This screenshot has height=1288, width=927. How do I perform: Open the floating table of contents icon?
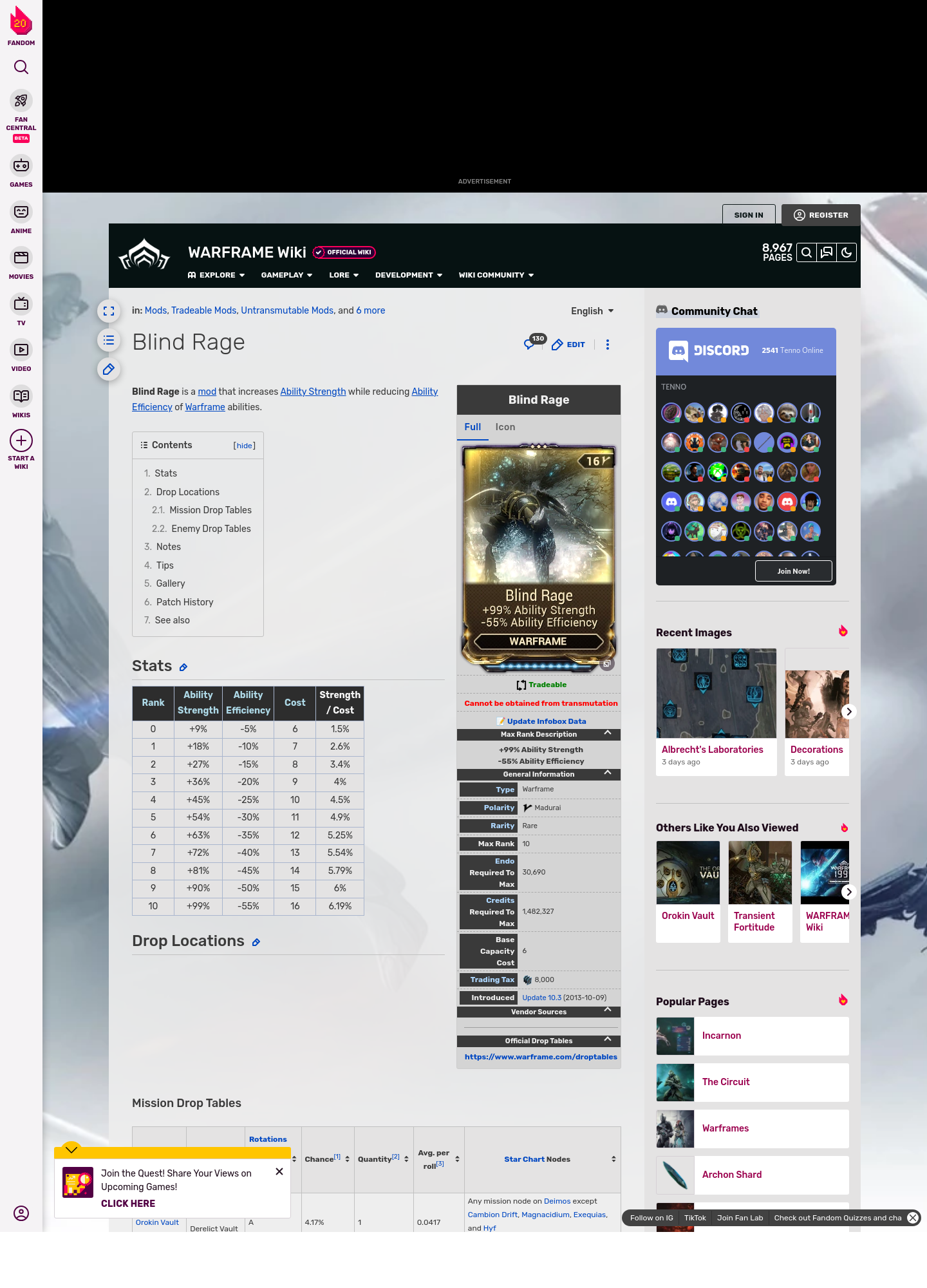click(x=109, y=340)
